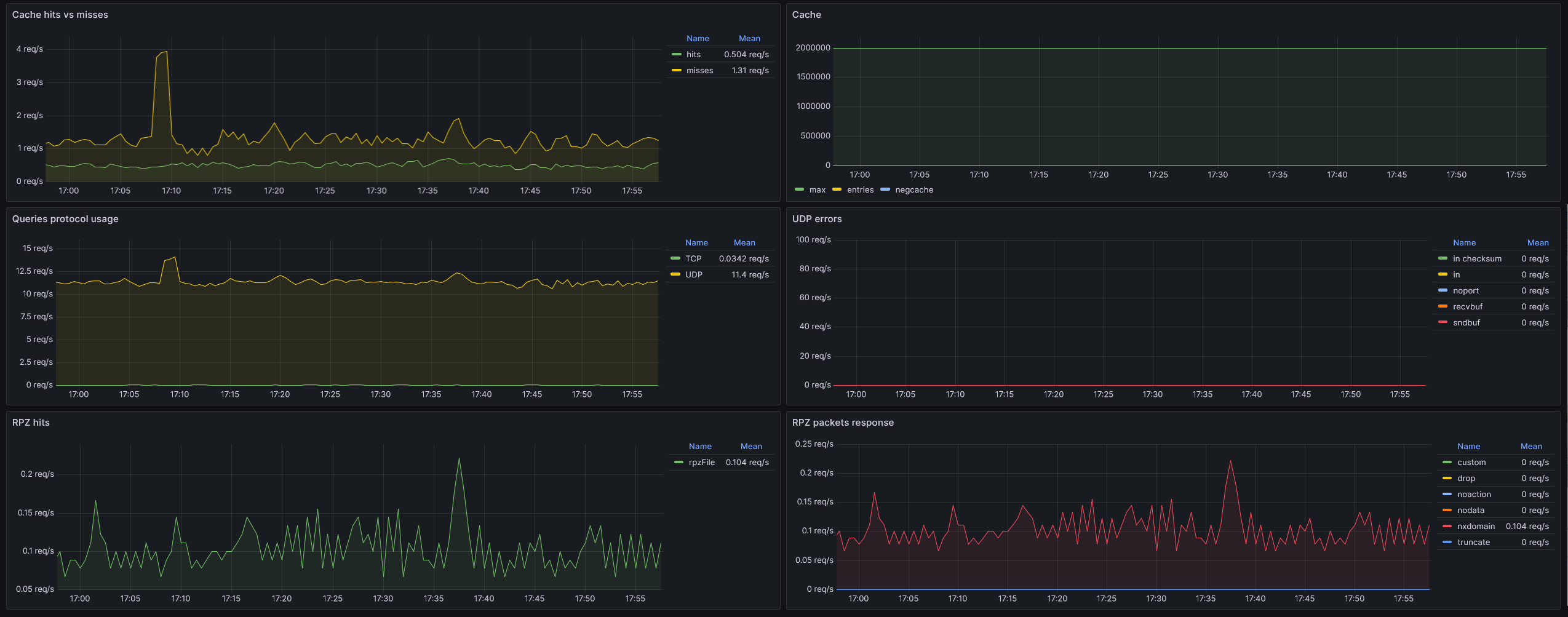The image size is (1568, 617).
Task: Select the 'noaction' legend entry
Action: [x=1474, y=495]
